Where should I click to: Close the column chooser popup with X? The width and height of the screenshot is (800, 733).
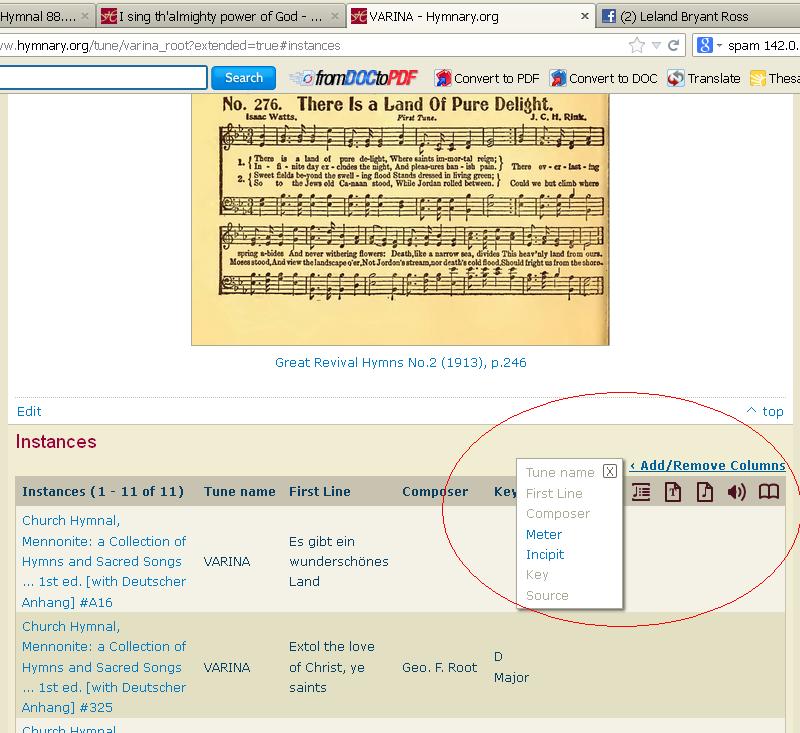[610, 472]
